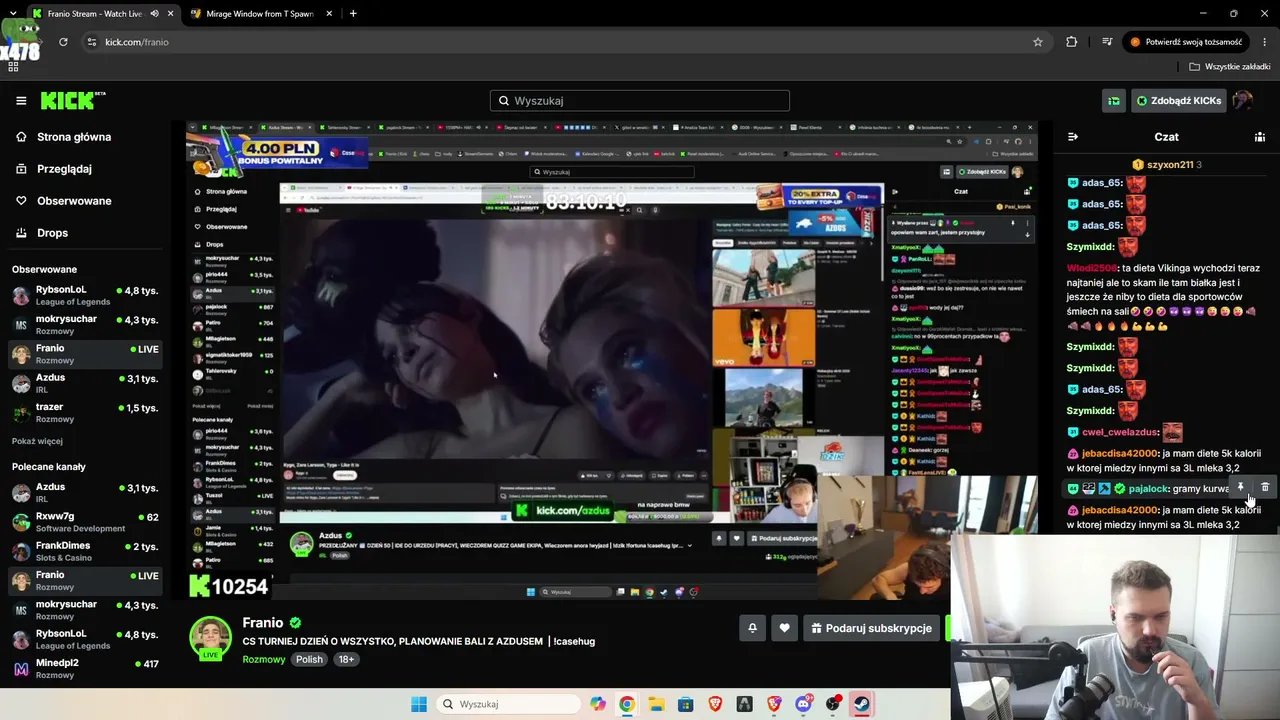Open RybsonLoL in followed channels
The height and width of the screenshot is (720, 1280).
(x=85, y=295)
